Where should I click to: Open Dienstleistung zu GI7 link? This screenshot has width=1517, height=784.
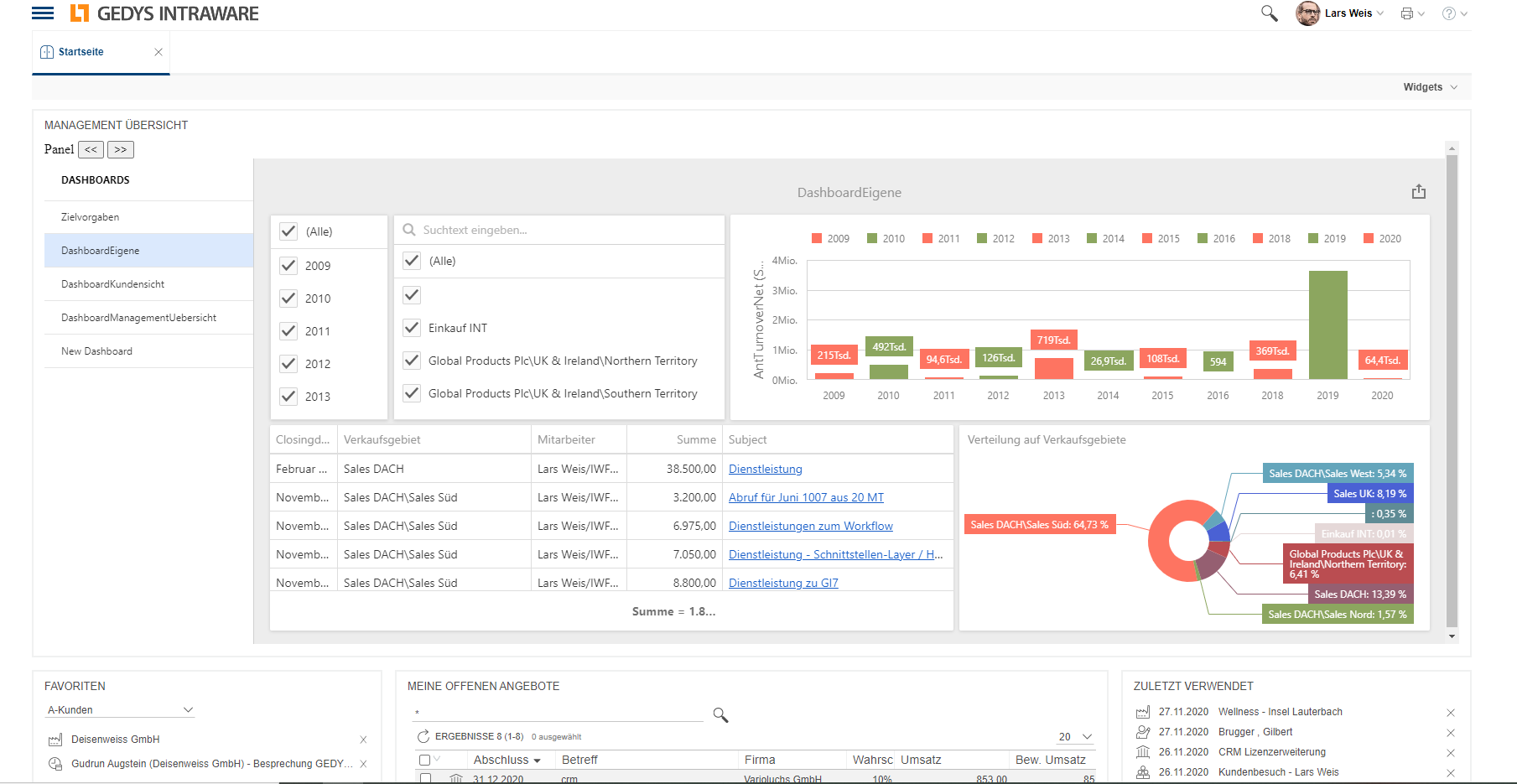coord(783,583)
